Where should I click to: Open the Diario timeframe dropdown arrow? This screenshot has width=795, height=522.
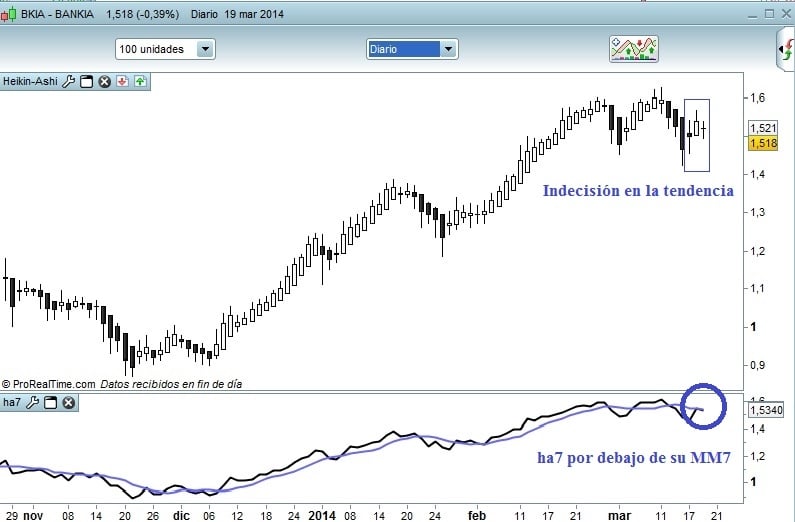click(x=448, y=49)
